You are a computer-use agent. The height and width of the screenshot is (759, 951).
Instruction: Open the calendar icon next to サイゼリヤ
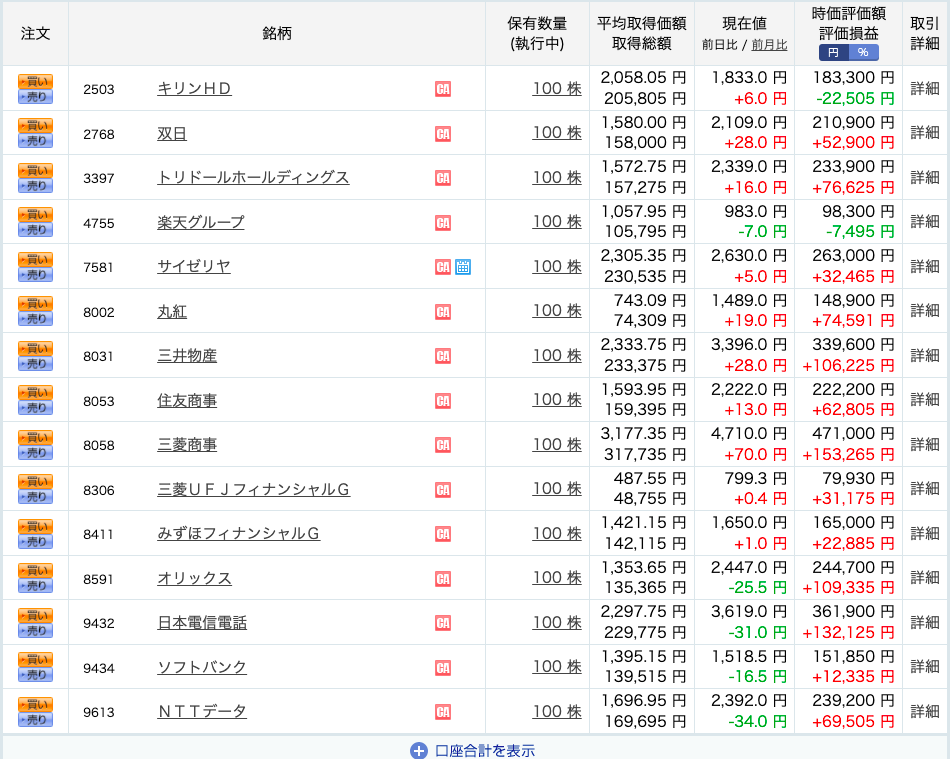(463, 267)
